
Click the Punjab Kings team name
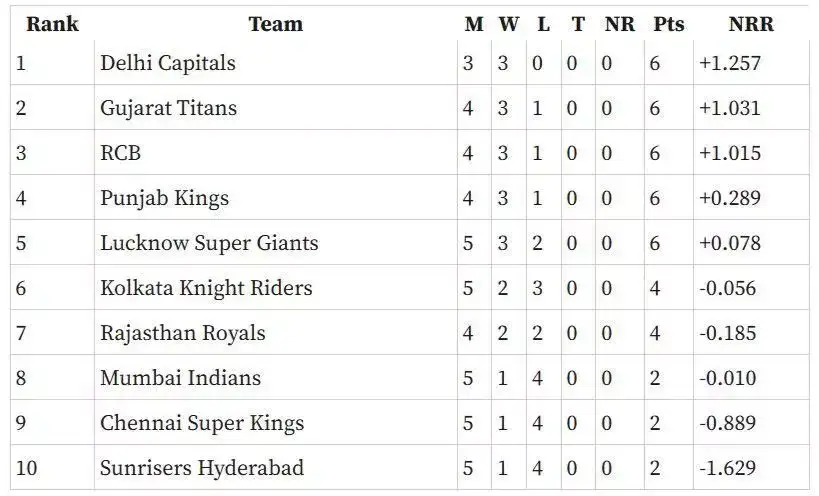[164, 198]
